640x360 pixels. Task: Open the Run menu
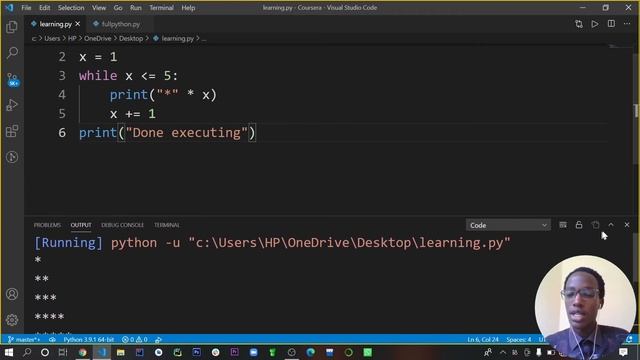click(136, 8)
